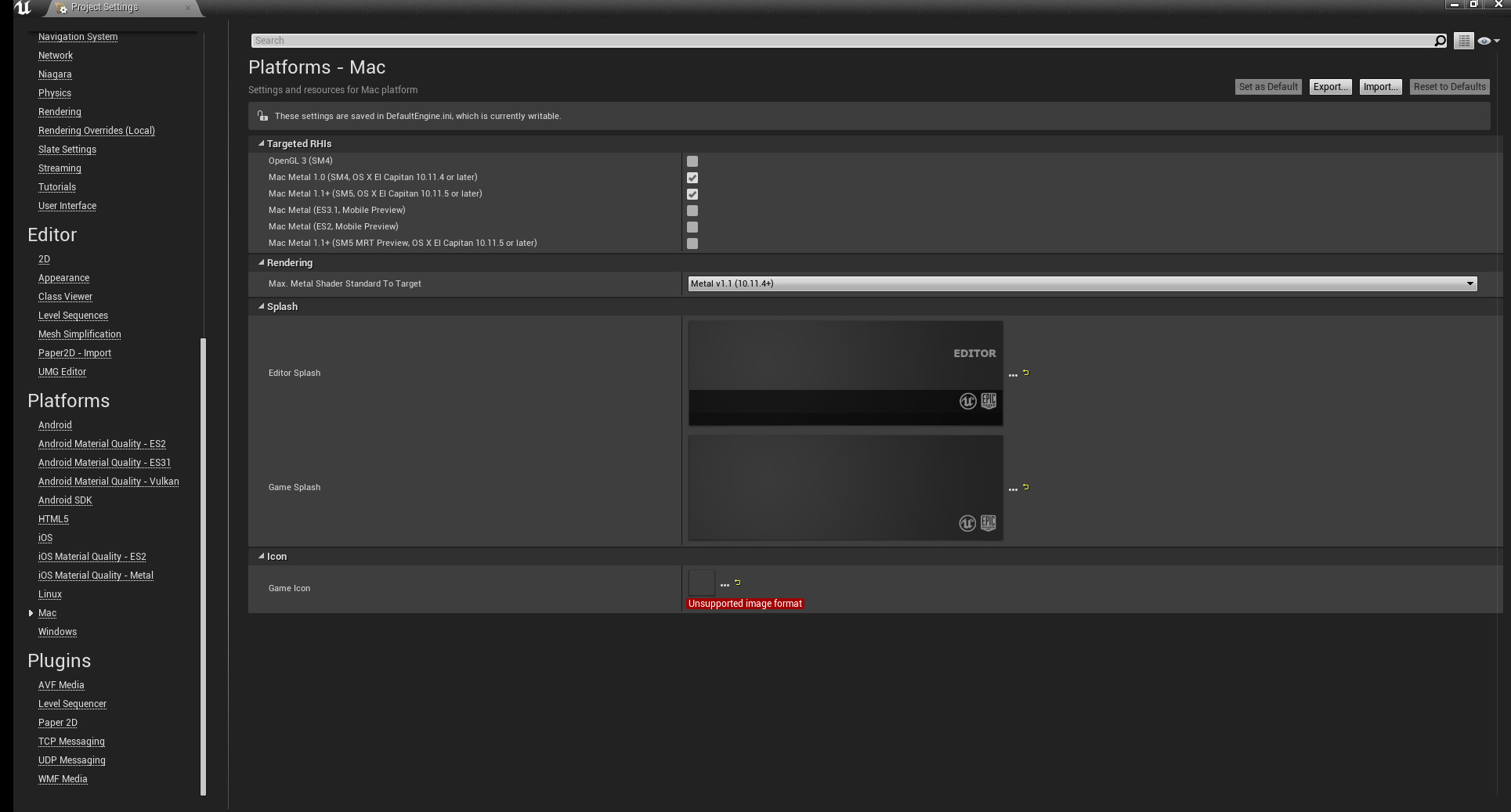Image resolution: width=1511 pixels, height=812 pixels.
Task: Go to Physics settings
Action: (55, 93)
